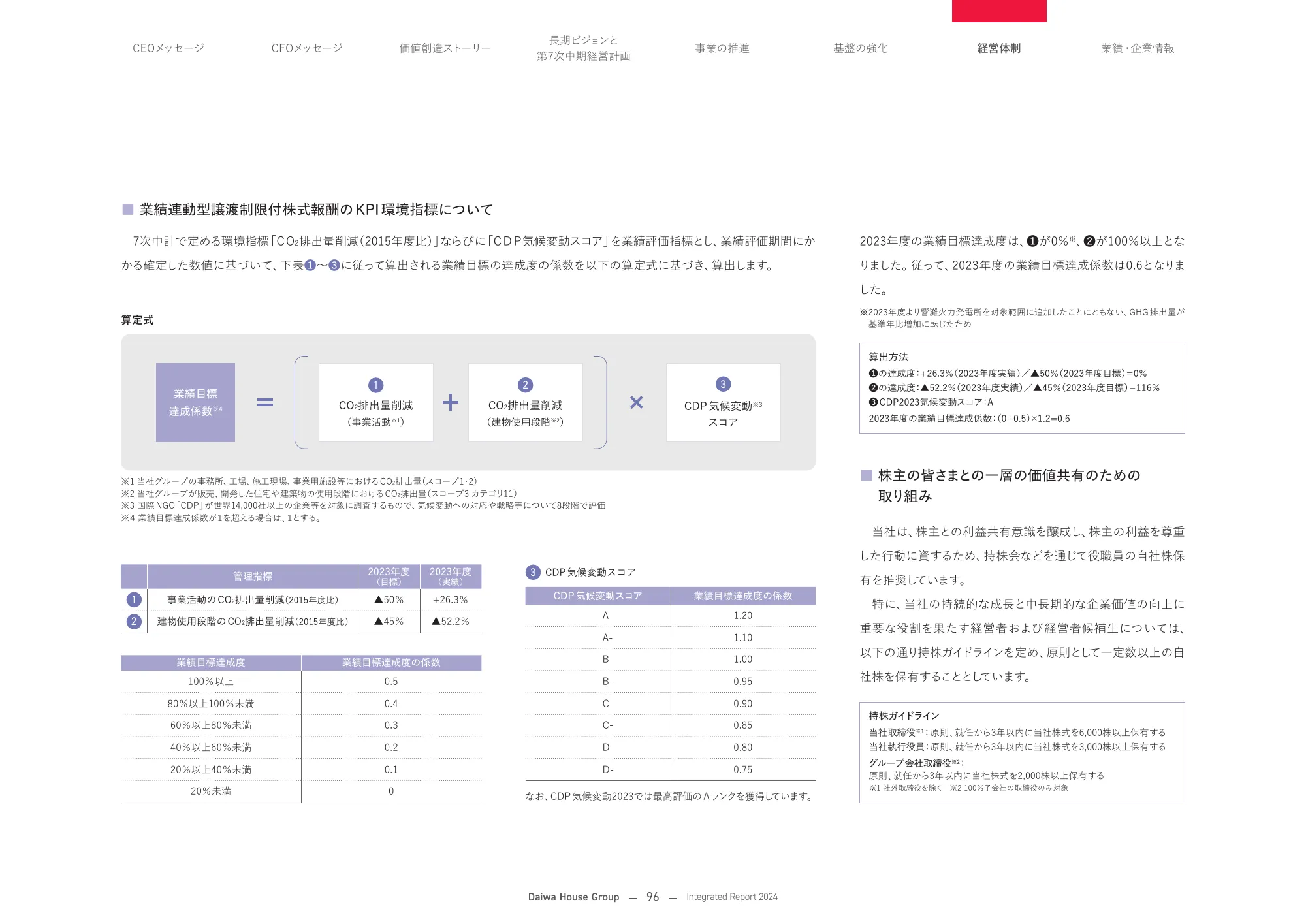The image size is (1306, 924).
Task: Click circled number 2 in formula box
Action: coord(525,385)
